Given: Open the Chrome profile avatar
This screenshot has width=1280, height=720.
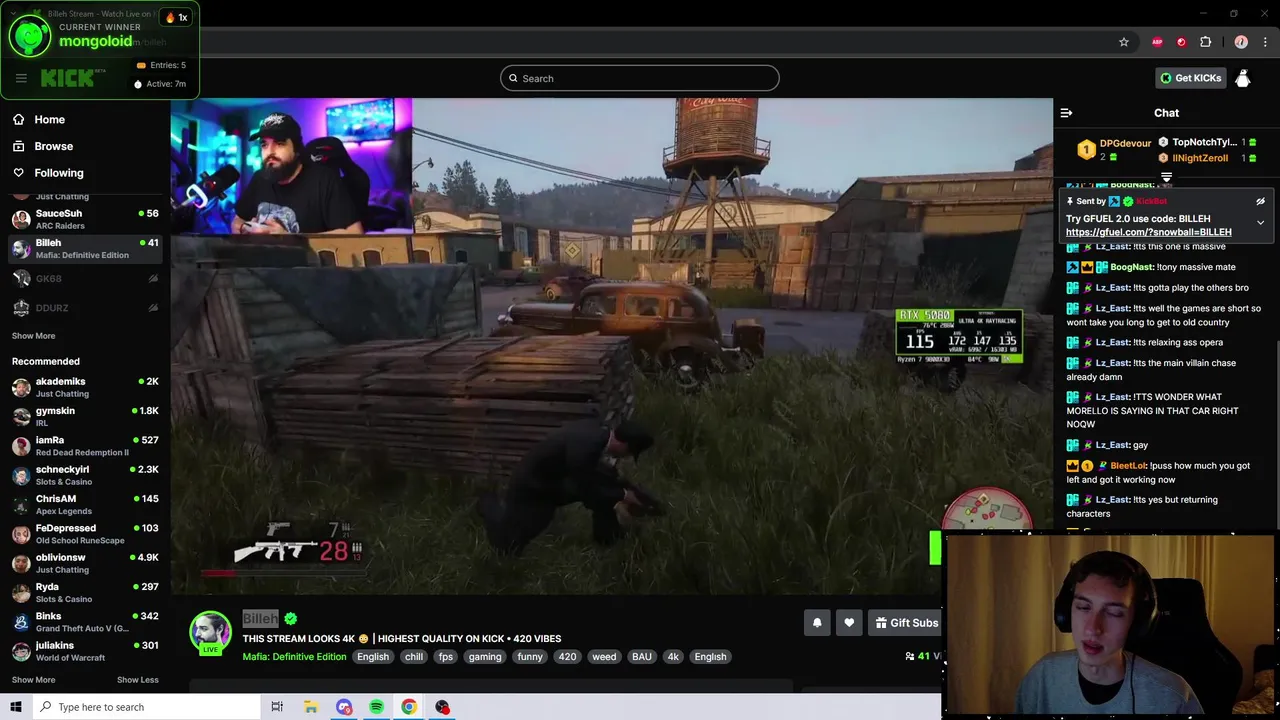Looking at the screenshot, I should pyautogui.click(x=1241, y=42).
